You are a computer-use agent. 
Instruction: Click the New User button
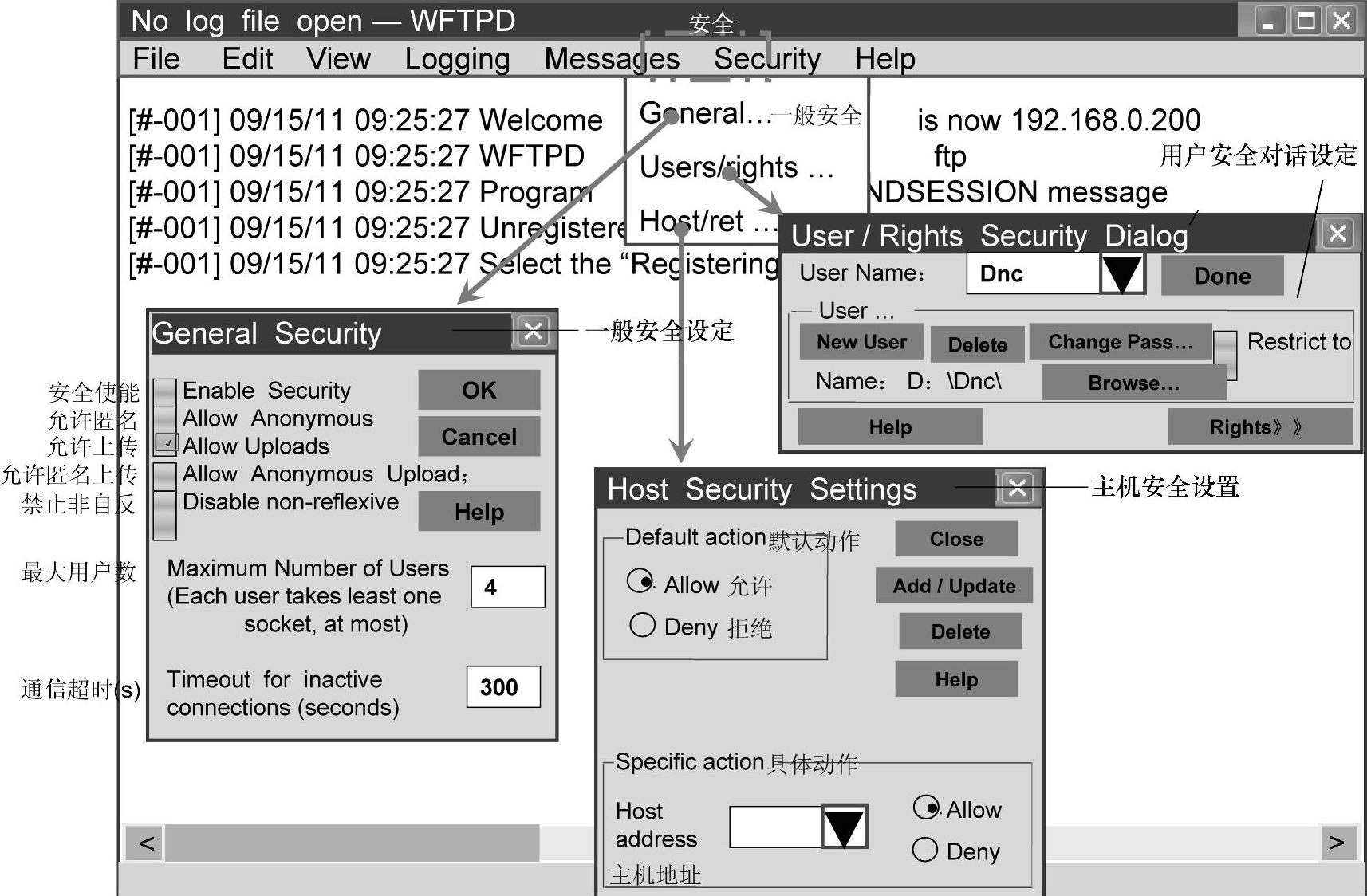click(861, 342)
